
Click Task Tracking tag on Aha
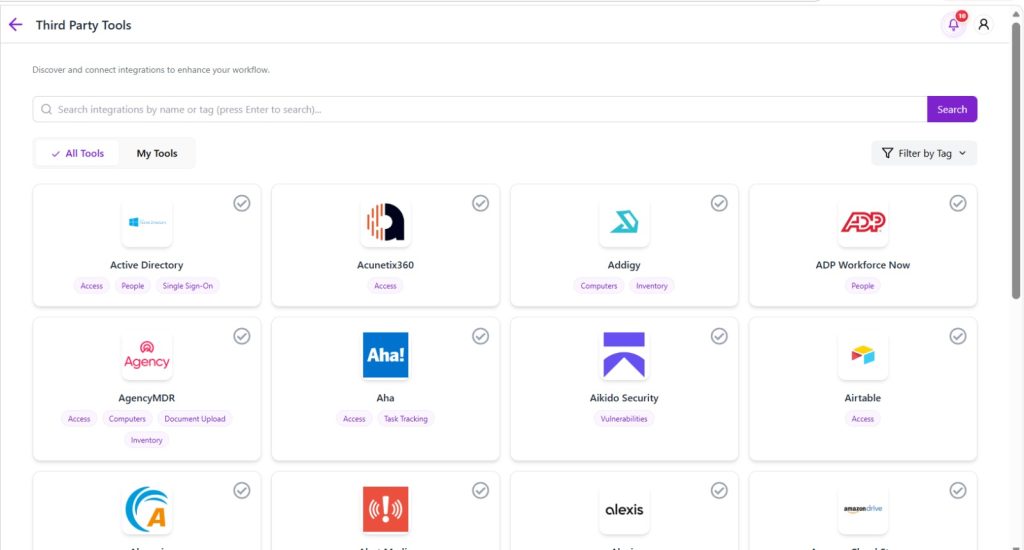(x=406, y=419)
